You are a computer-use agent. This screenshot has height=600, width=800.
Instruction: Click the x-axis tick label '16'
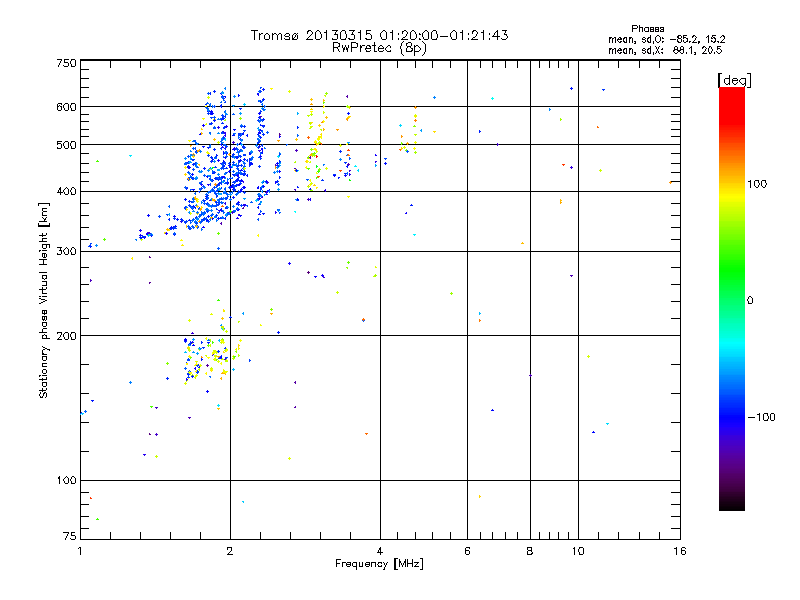tap(680, 551)
